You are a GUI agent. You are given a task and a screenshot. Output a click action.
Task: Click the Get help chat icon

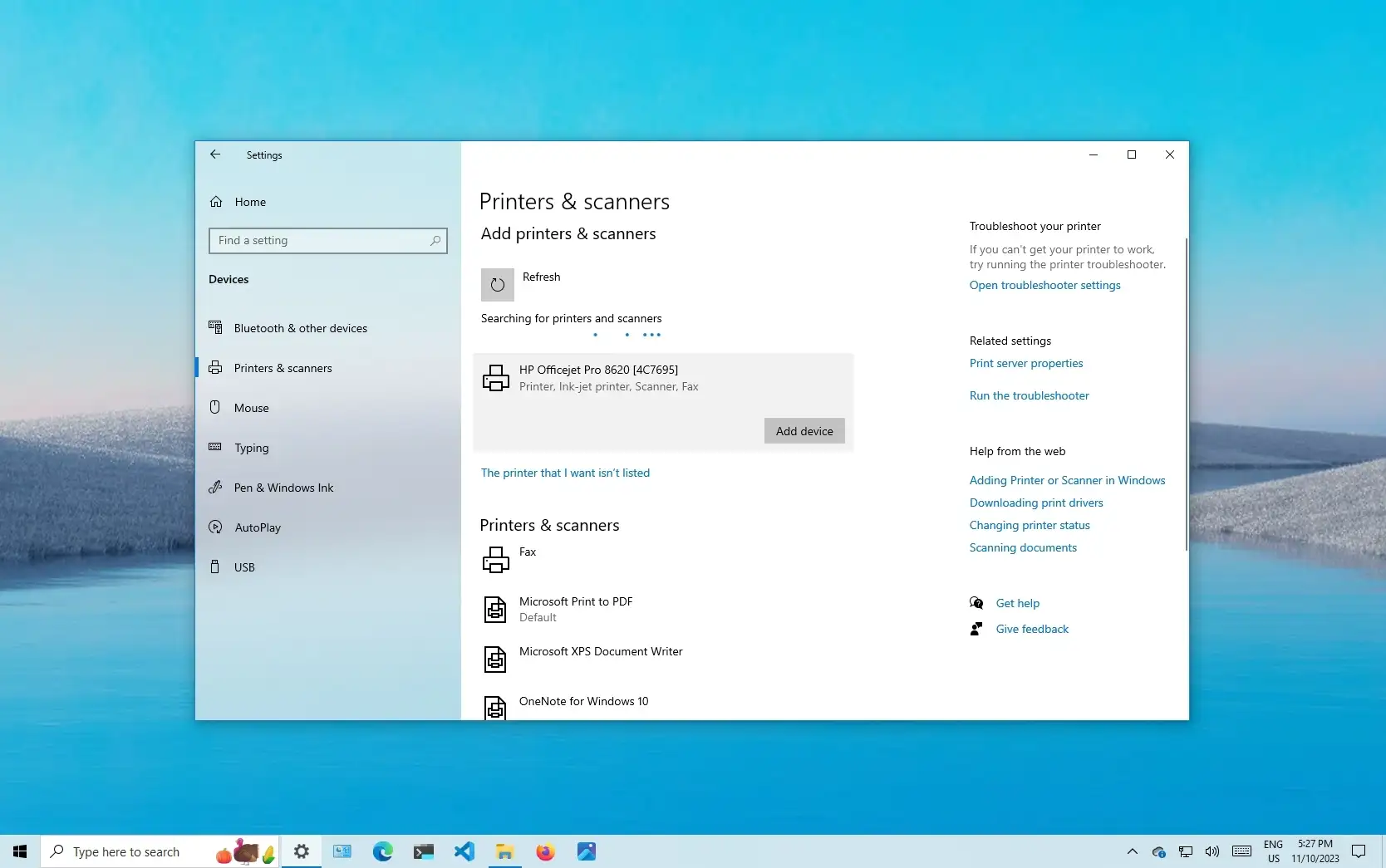976,603
